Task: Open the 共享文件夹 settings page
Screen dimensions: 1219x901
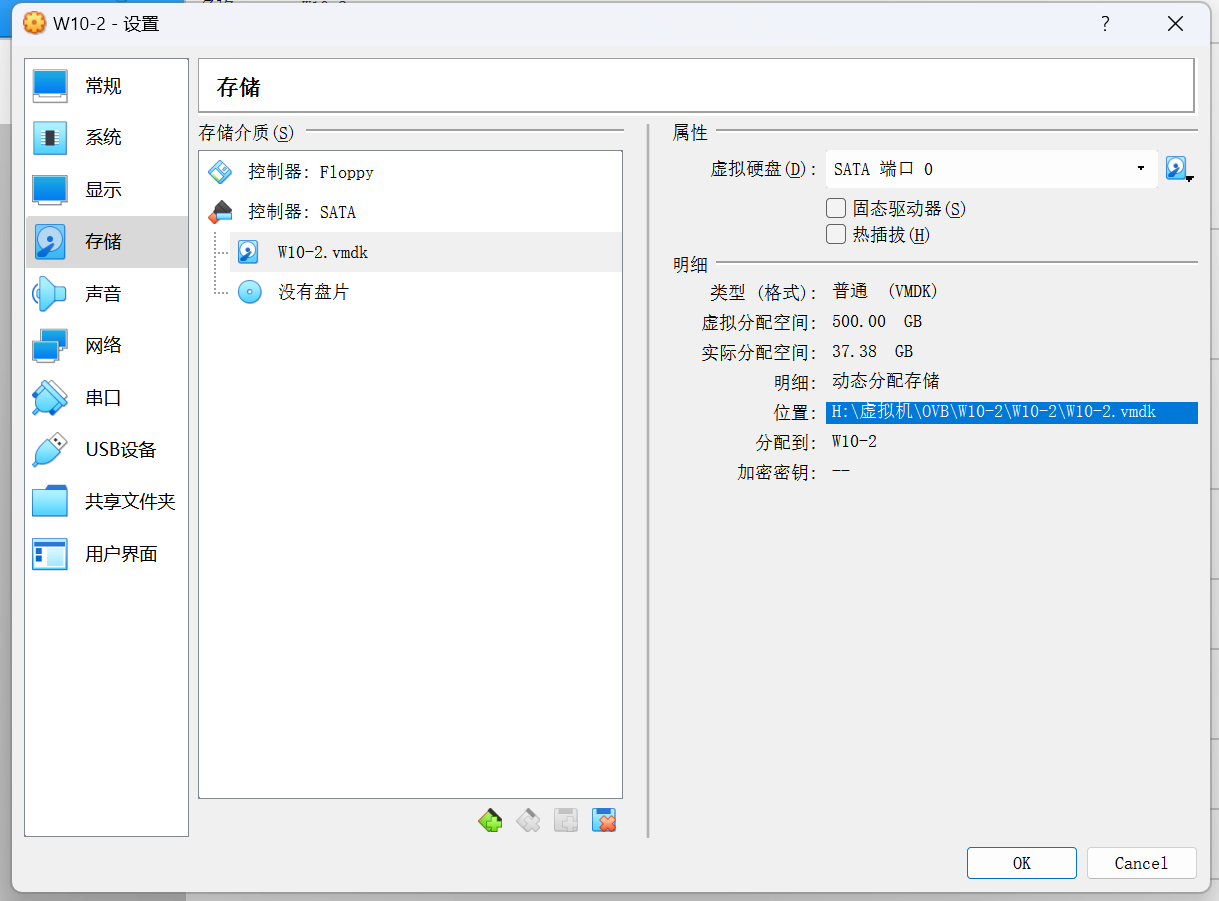Action: click(x=106, y=501)
